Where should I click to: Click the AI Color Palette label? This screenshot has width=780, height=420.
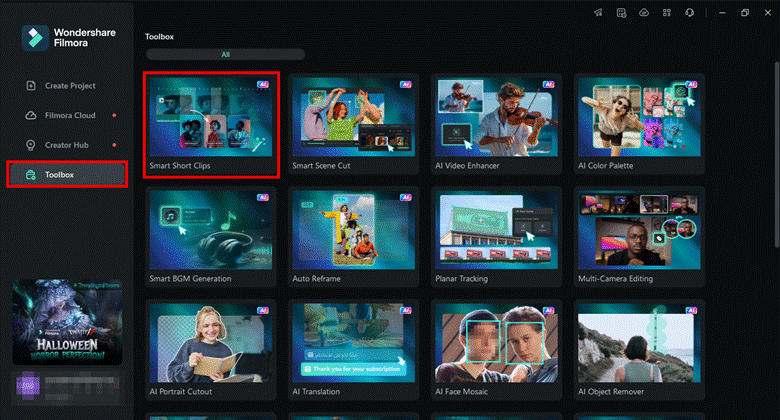tap(605, 166)
